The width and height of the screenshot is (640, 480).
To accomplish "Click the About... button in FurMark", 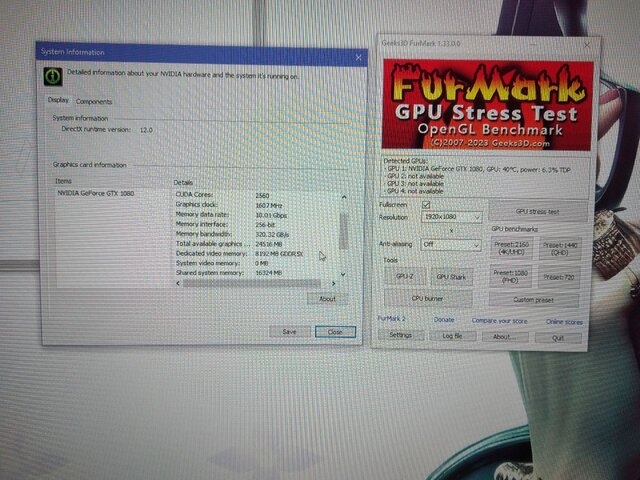I will coord(504,337).
